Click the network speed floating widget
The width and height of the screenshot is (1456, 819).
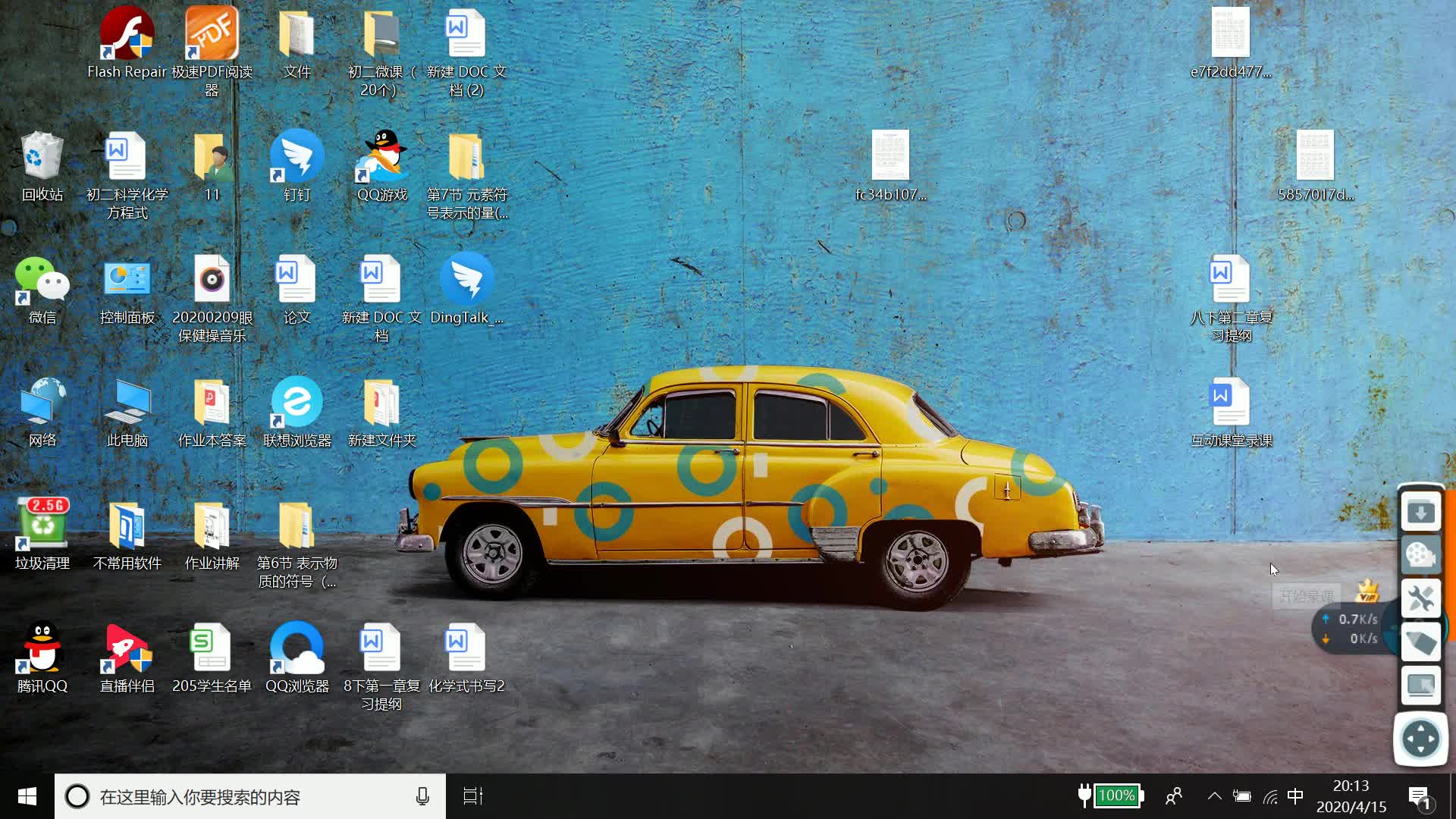[1354, 629]
